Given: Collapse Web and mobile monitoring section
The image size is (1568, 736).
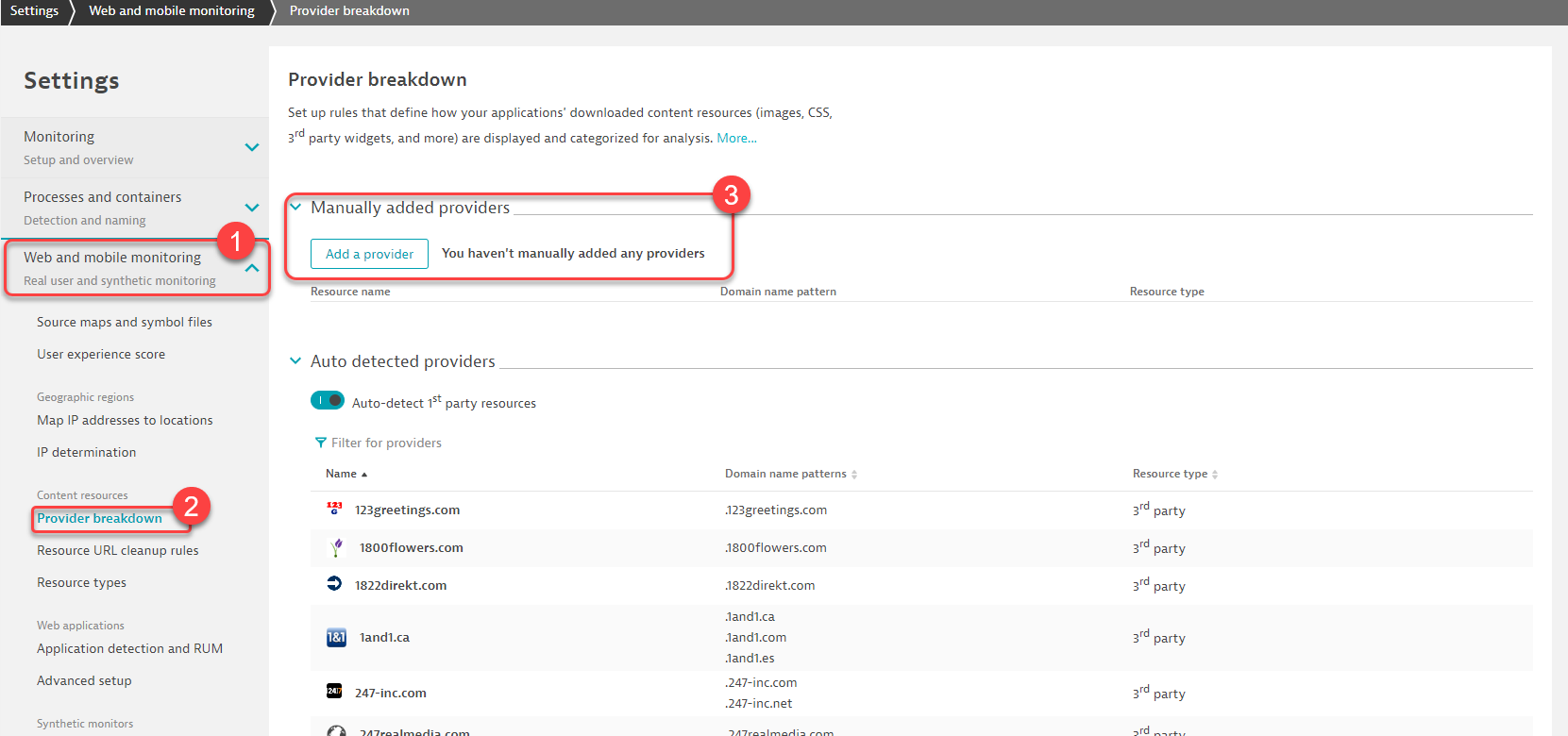Looking at the screenshot, I should click(x=252, y=268).
